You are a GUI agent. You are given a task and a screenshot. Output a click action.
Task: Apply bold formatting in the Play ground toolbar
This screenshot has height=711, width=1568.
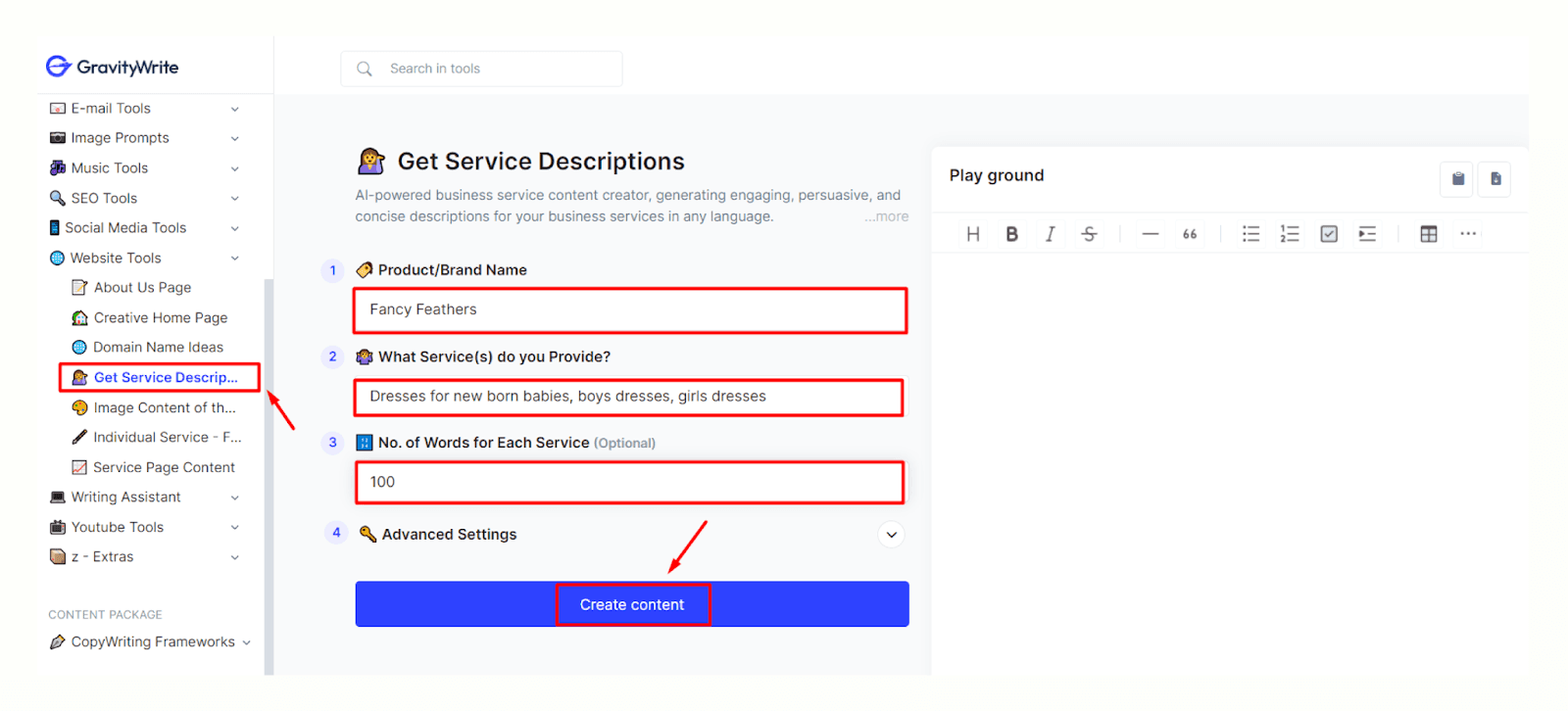1011,234
